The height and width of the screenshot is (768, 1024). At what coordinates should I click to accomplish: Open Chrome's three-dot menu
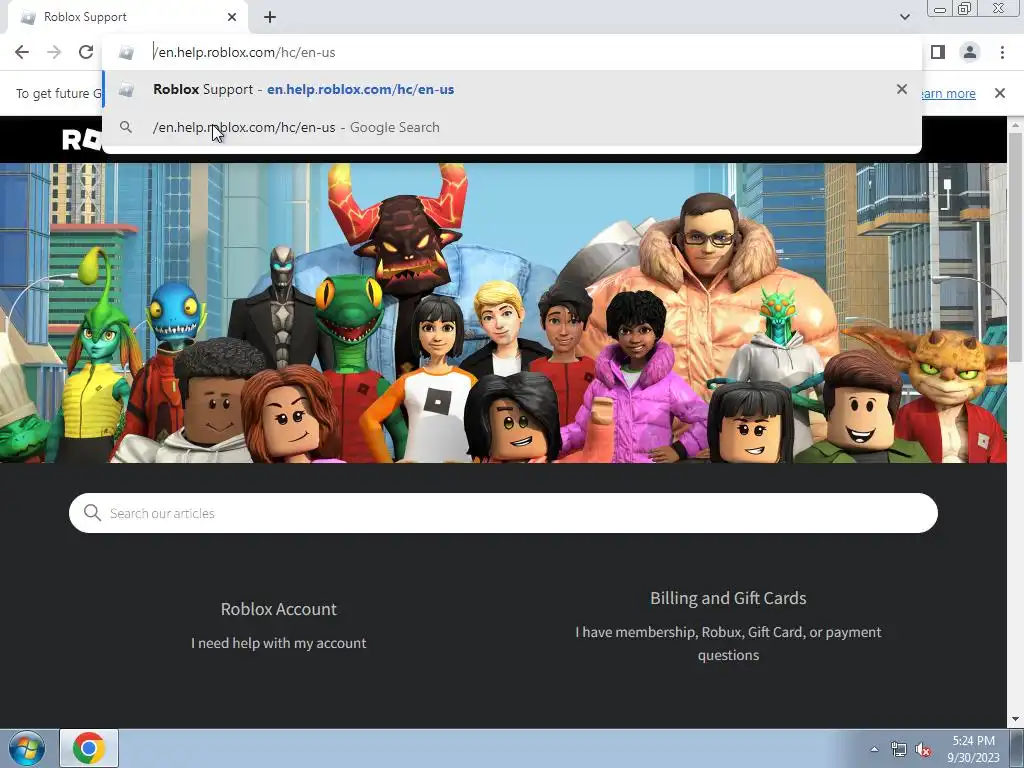pyautogui.click(x=1002, y=52)
